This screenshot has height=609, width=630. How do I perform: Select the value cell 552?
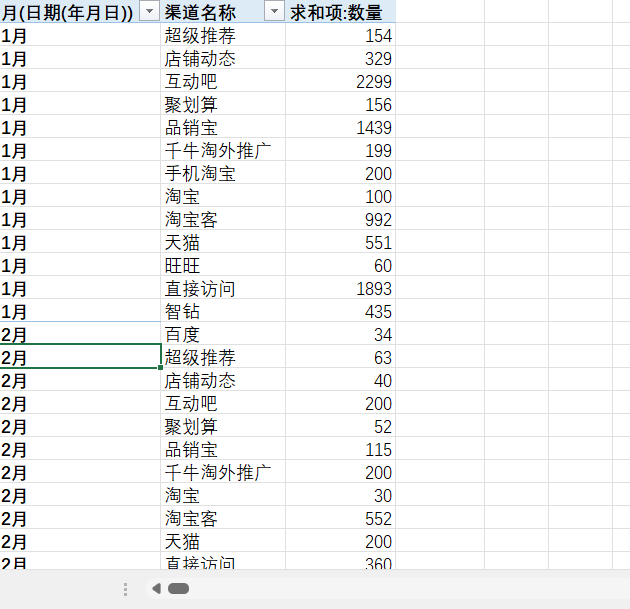341,518
